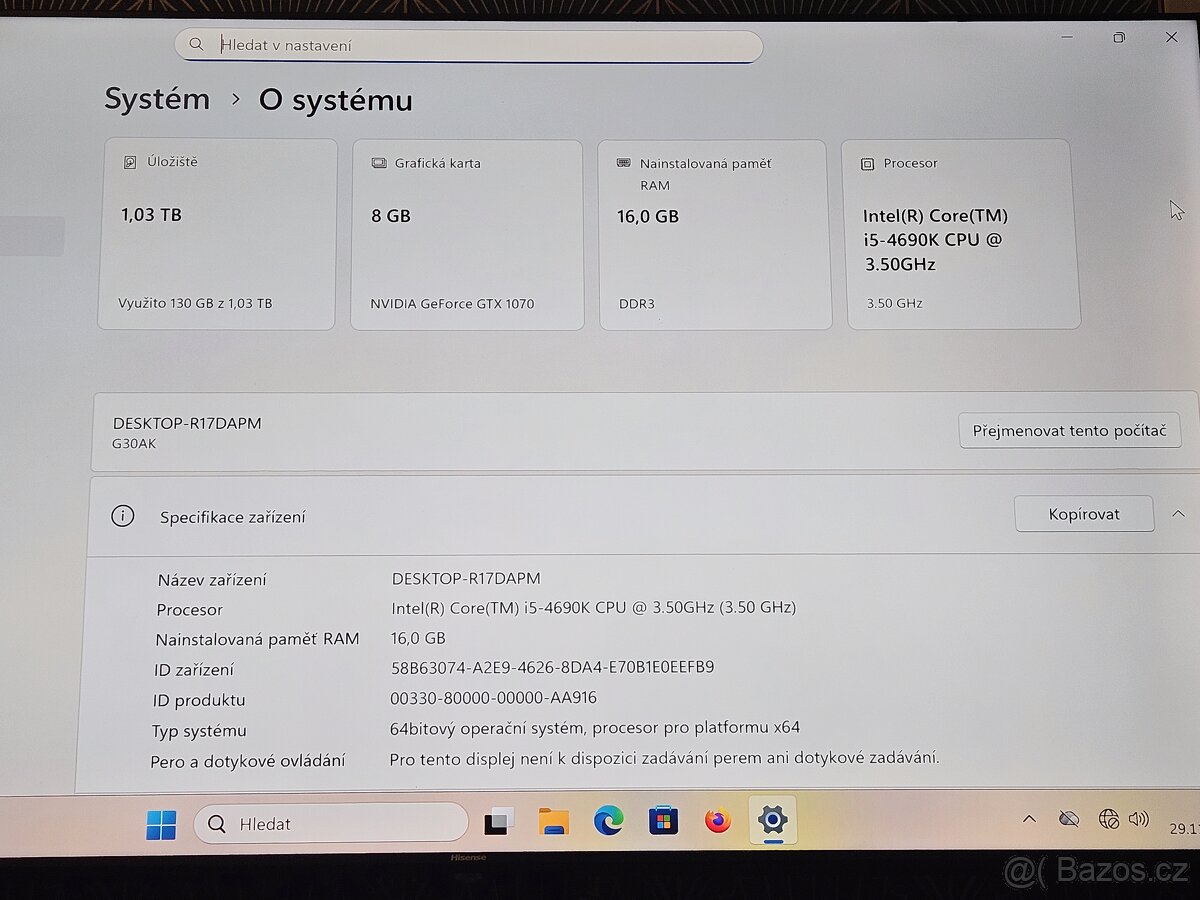Click the taskbar Hledat search box

point(330,823)
